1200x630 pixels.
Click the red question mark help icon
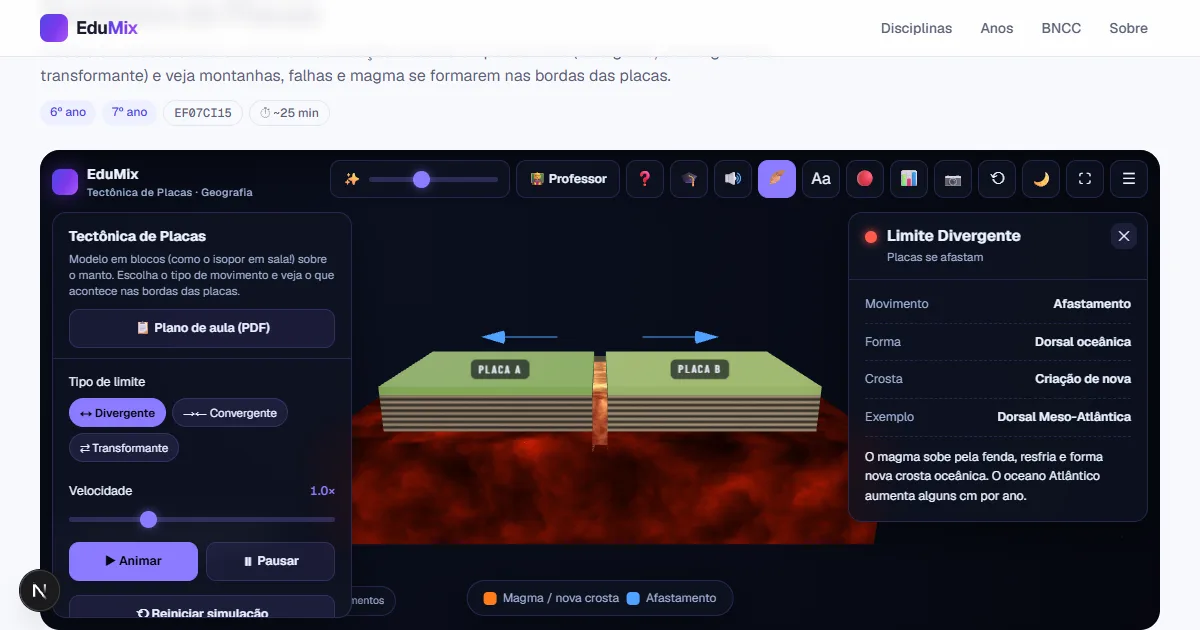pos(644,179)
